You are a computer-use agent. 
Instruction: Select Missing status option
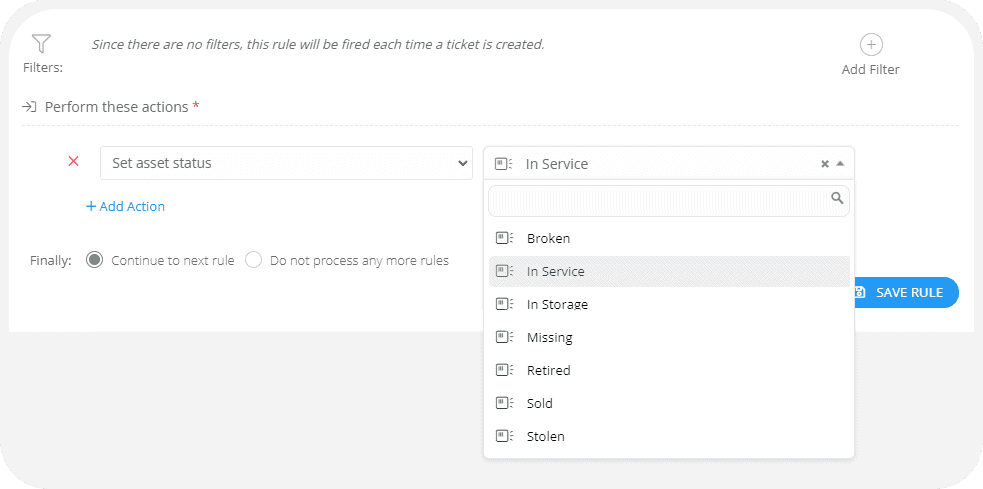[669, 337]
